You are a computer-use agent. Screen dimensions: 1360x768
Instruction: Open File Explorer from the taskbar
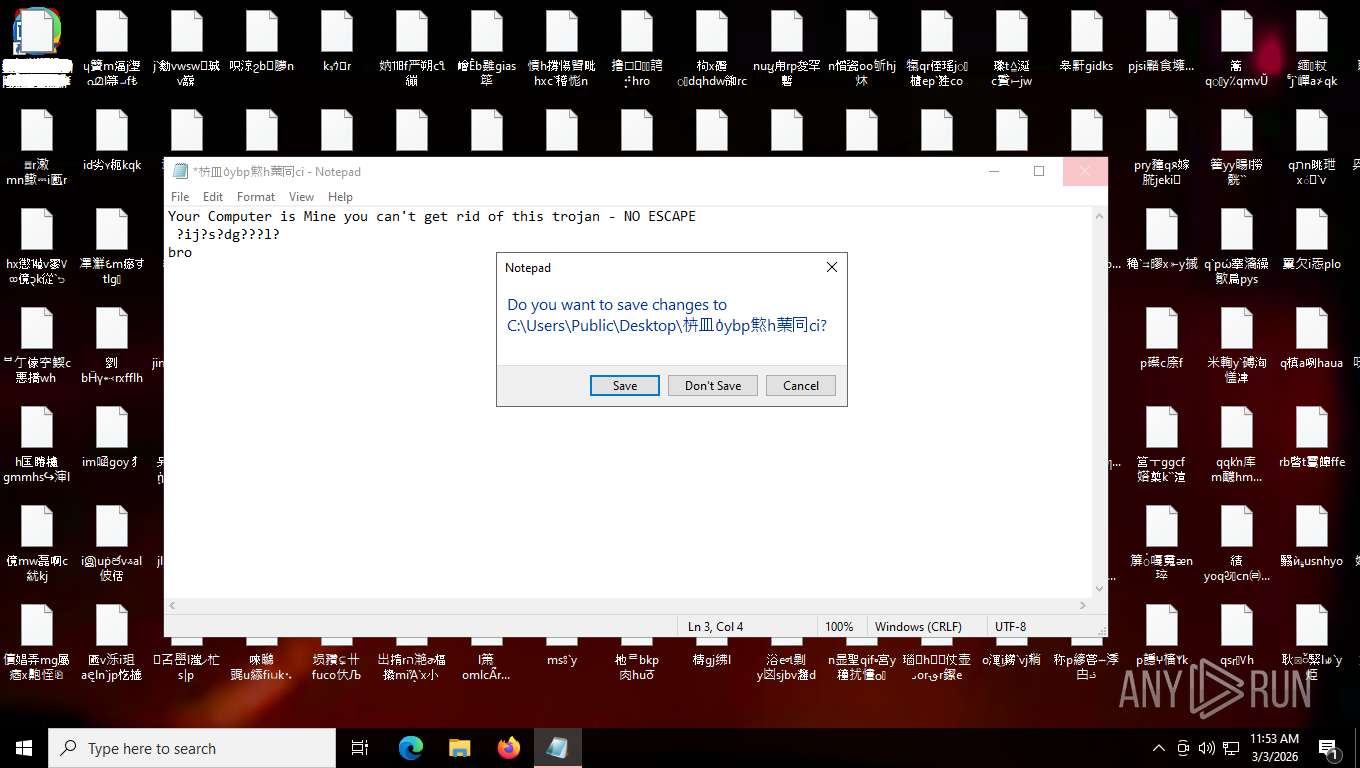point(459,748)
